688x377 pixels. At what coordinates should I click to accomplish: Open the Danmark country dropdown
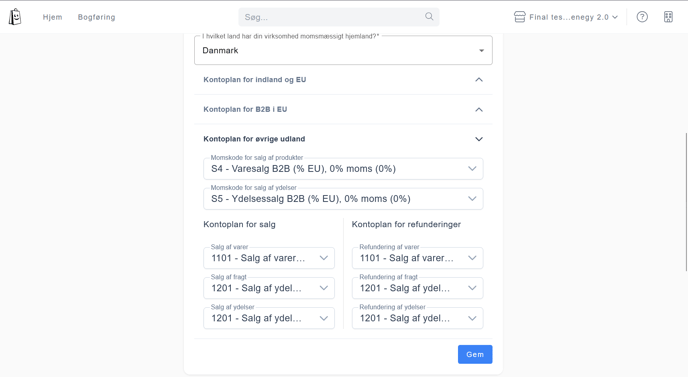[343, 50]
